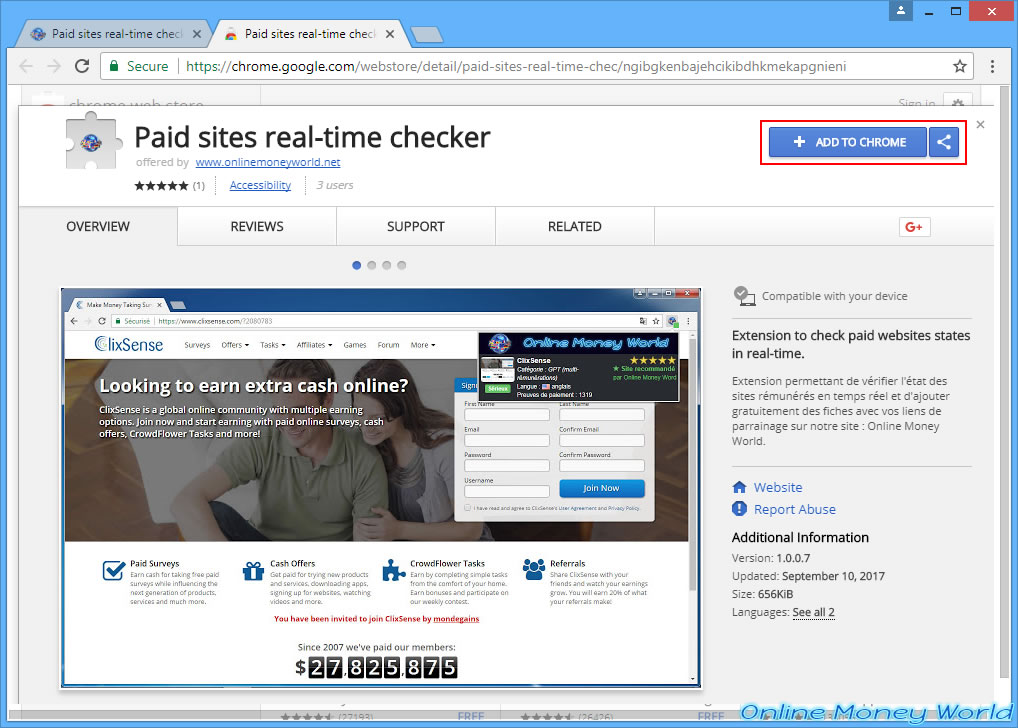Click the Compatible with your device text
The image size is (1018, 728).
pos(834,296)
